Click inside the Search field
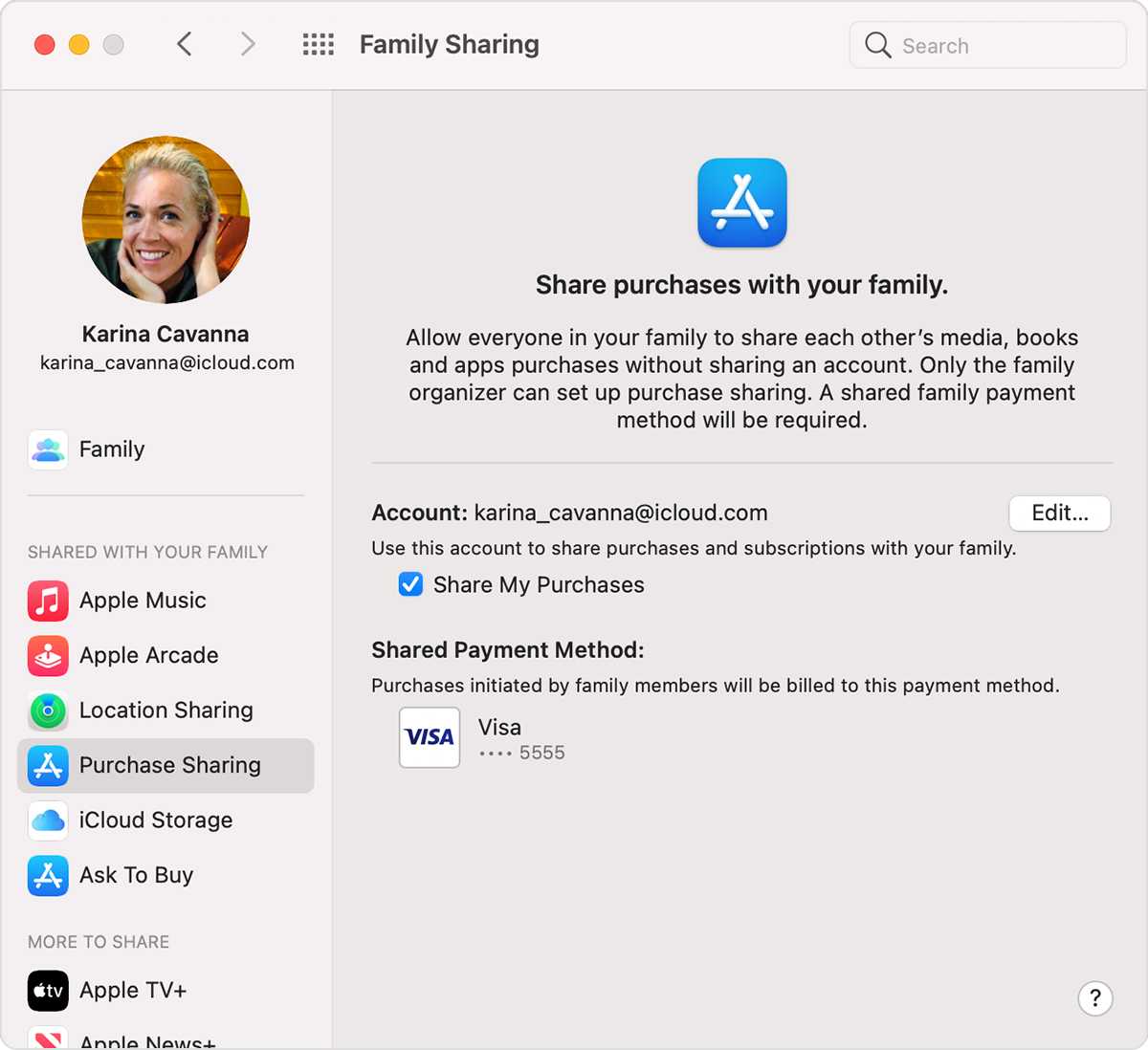This screenshot has width=1148, height=1050. click(x=988, y=45)
